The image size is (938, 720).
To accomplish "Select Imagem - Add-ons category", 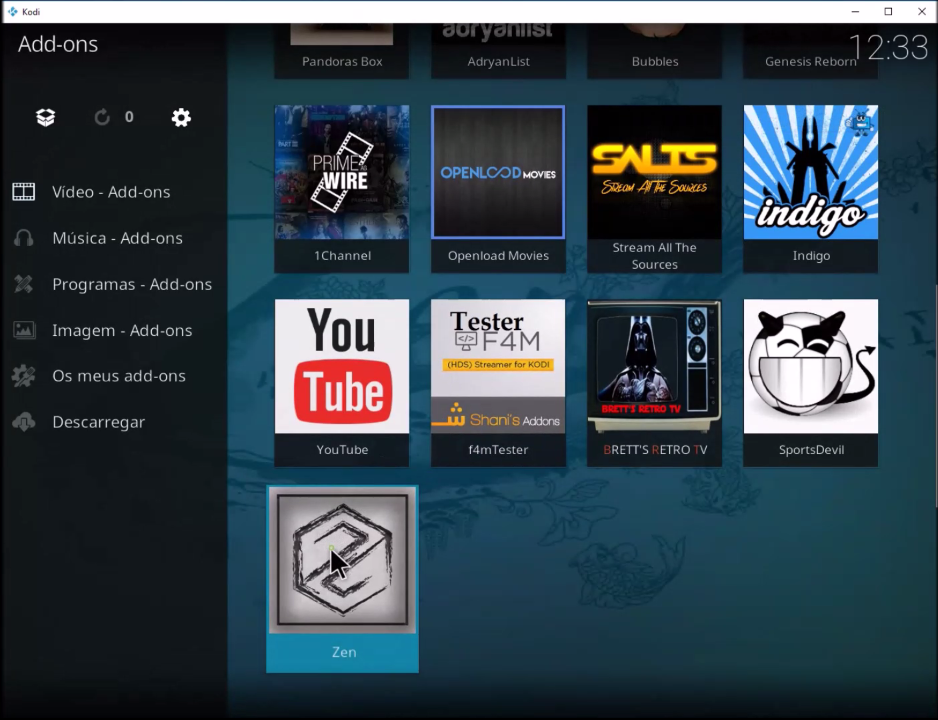I will [x=122, y=330].
